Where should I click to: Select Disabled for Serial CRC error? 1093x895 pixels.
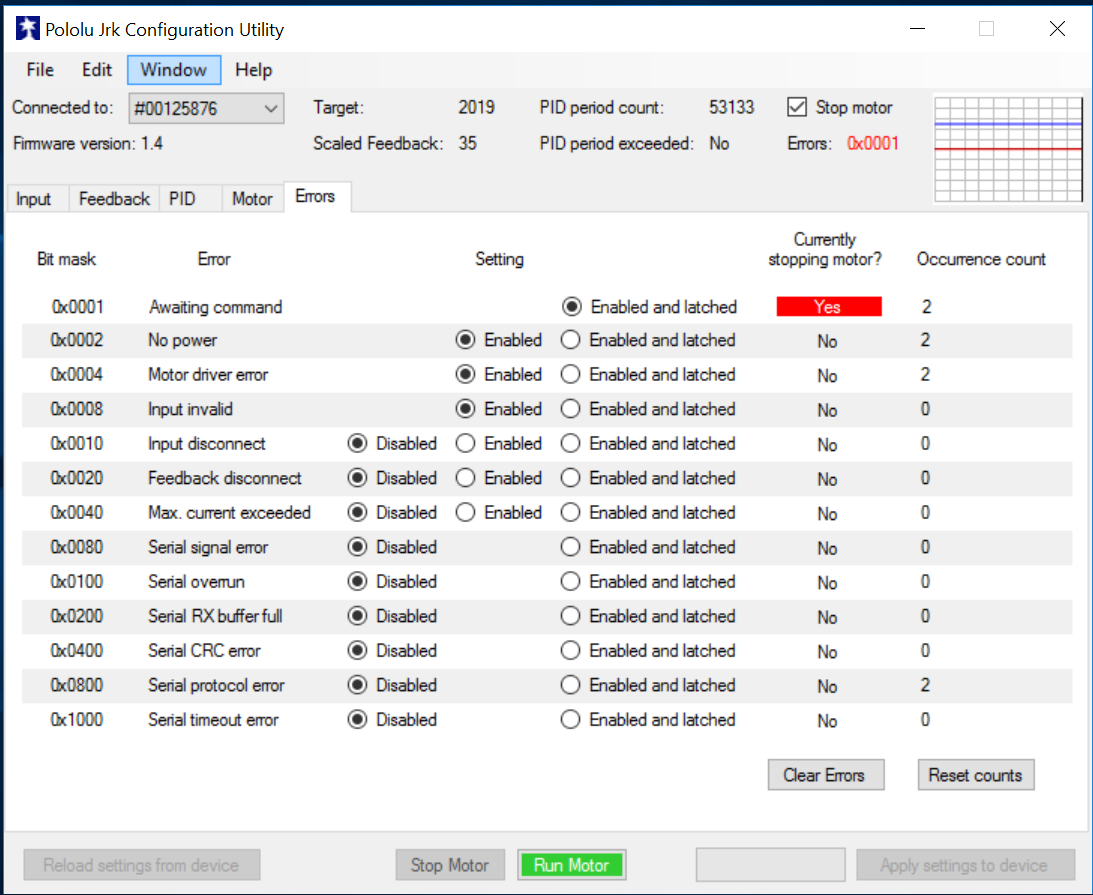tap(392, 650)
